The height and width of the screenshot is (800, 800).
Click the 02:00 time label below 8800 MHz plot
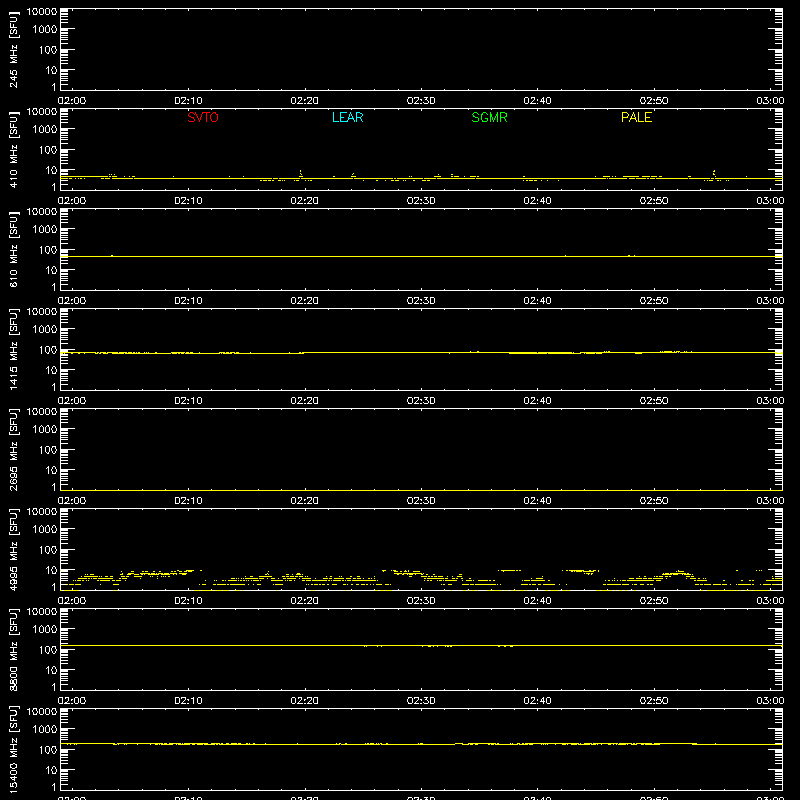pyautogui.click(x=72, y=701)
